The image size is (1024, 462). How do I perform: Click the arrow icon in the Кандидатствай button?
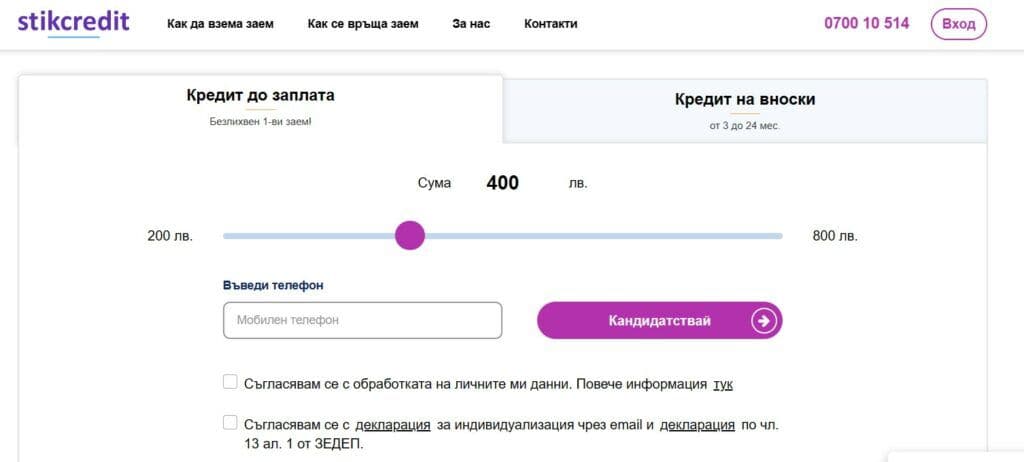(x=764, y=321)
